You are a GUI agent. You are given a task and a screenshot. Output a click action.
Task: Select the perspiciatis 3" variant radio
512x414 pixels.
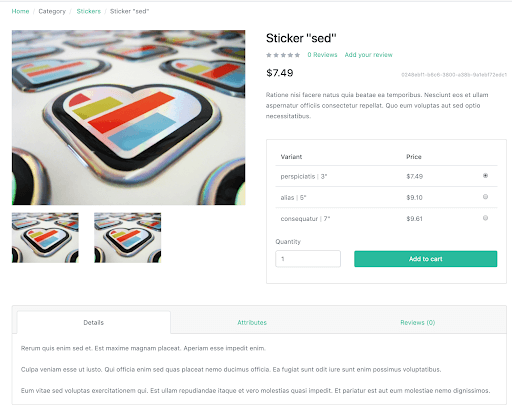(x=485, y=176)
